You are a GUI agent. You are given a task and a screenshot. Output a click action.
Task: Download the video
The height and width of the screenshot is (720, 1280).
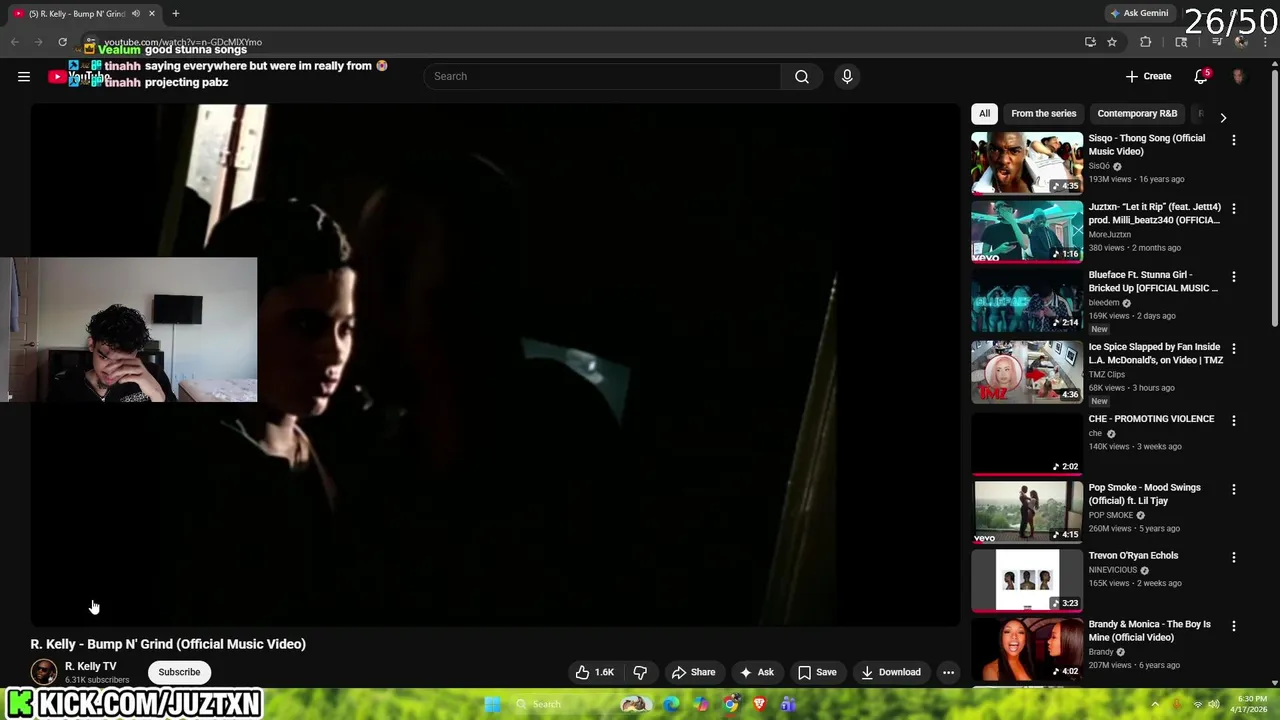click(x=890, y=672)
